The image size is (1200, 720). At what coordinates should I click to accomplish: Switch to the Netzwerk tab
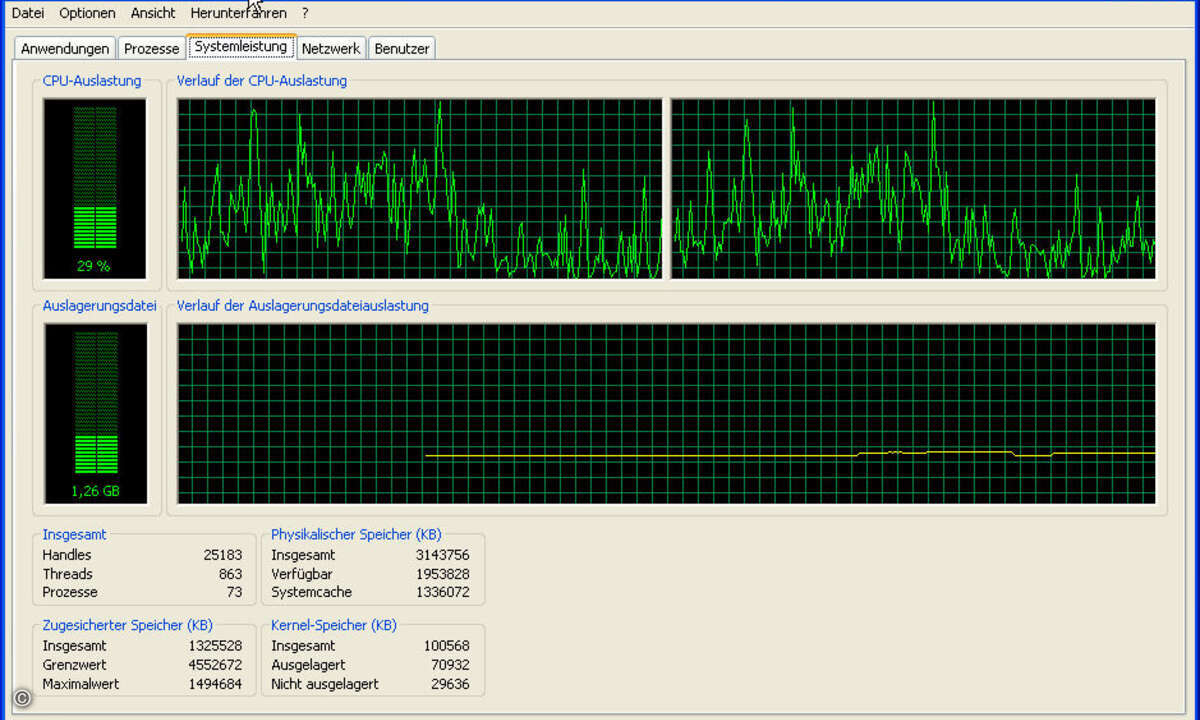[331, 48]
